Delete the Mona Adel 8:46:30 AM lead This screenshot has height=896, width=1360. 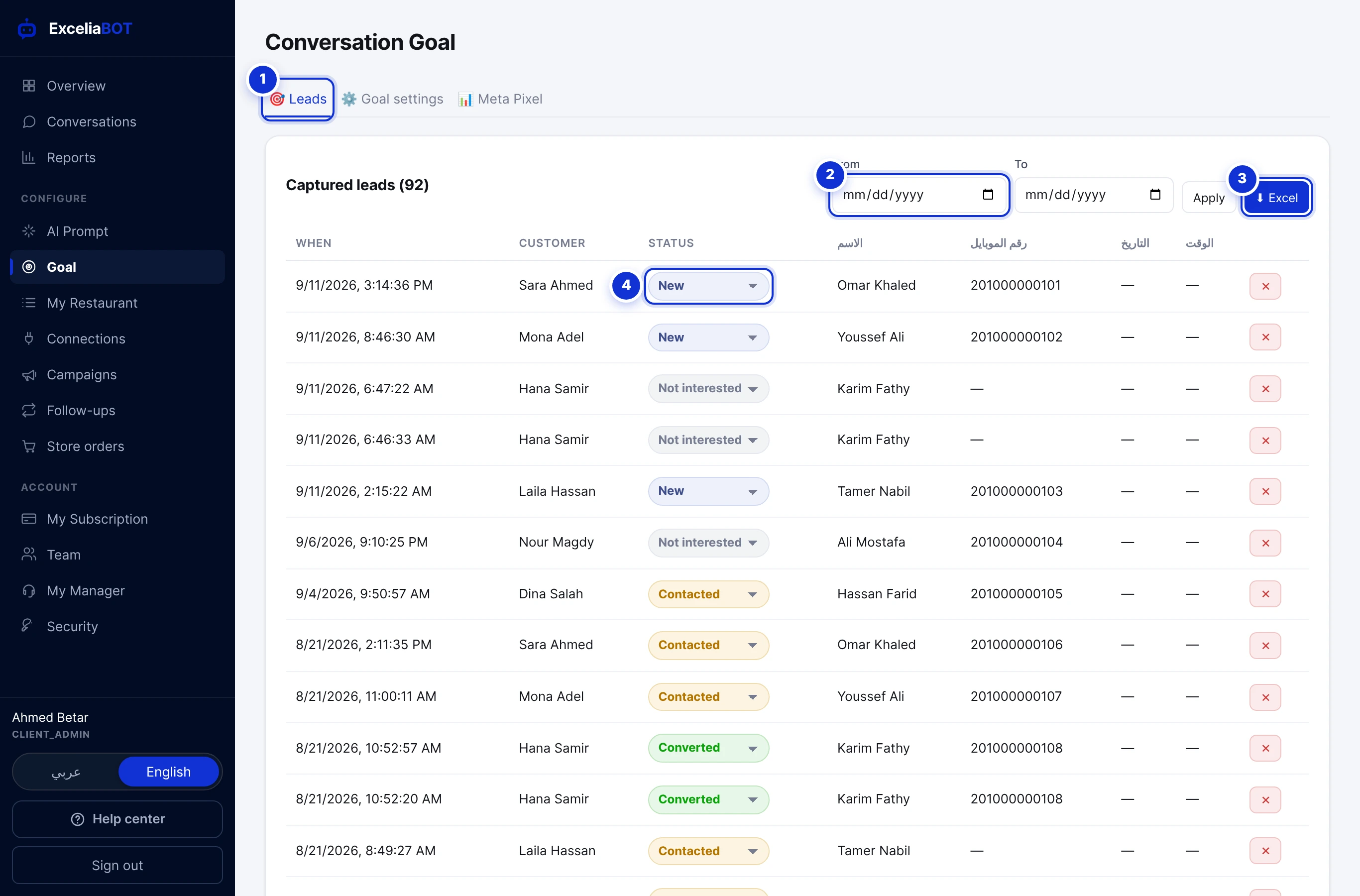pyautogui.click(x=1265, y=337)
